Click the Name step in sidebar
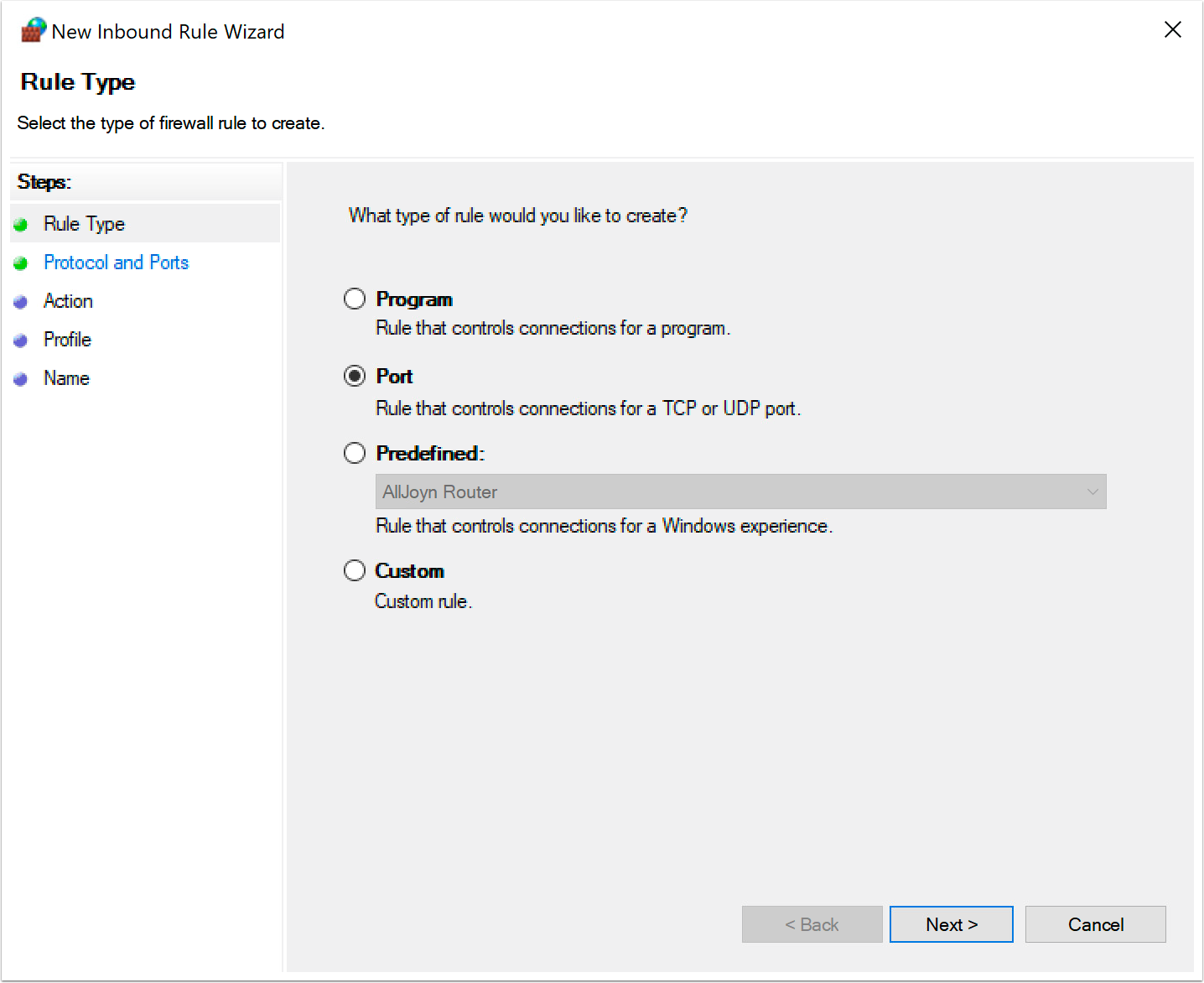1204x983 pixels. (x=65, y=378)
